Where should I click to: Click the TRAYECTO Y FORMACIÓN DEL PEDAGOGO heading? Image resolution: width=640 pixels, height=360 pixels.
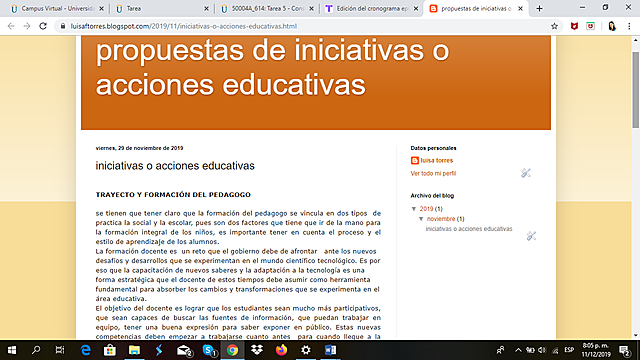coord(173,195)
